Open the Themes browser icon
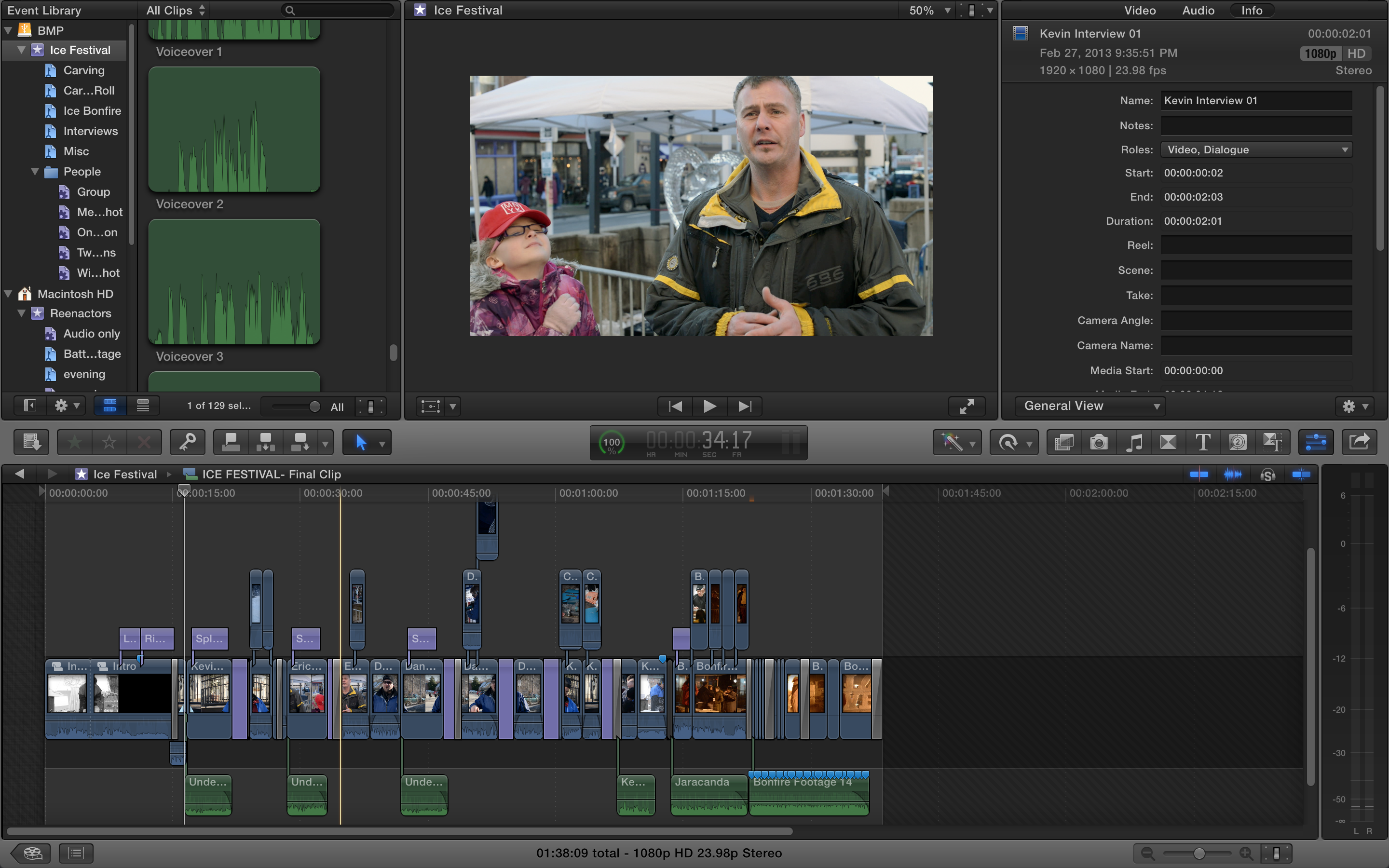 pos(1272,442)
